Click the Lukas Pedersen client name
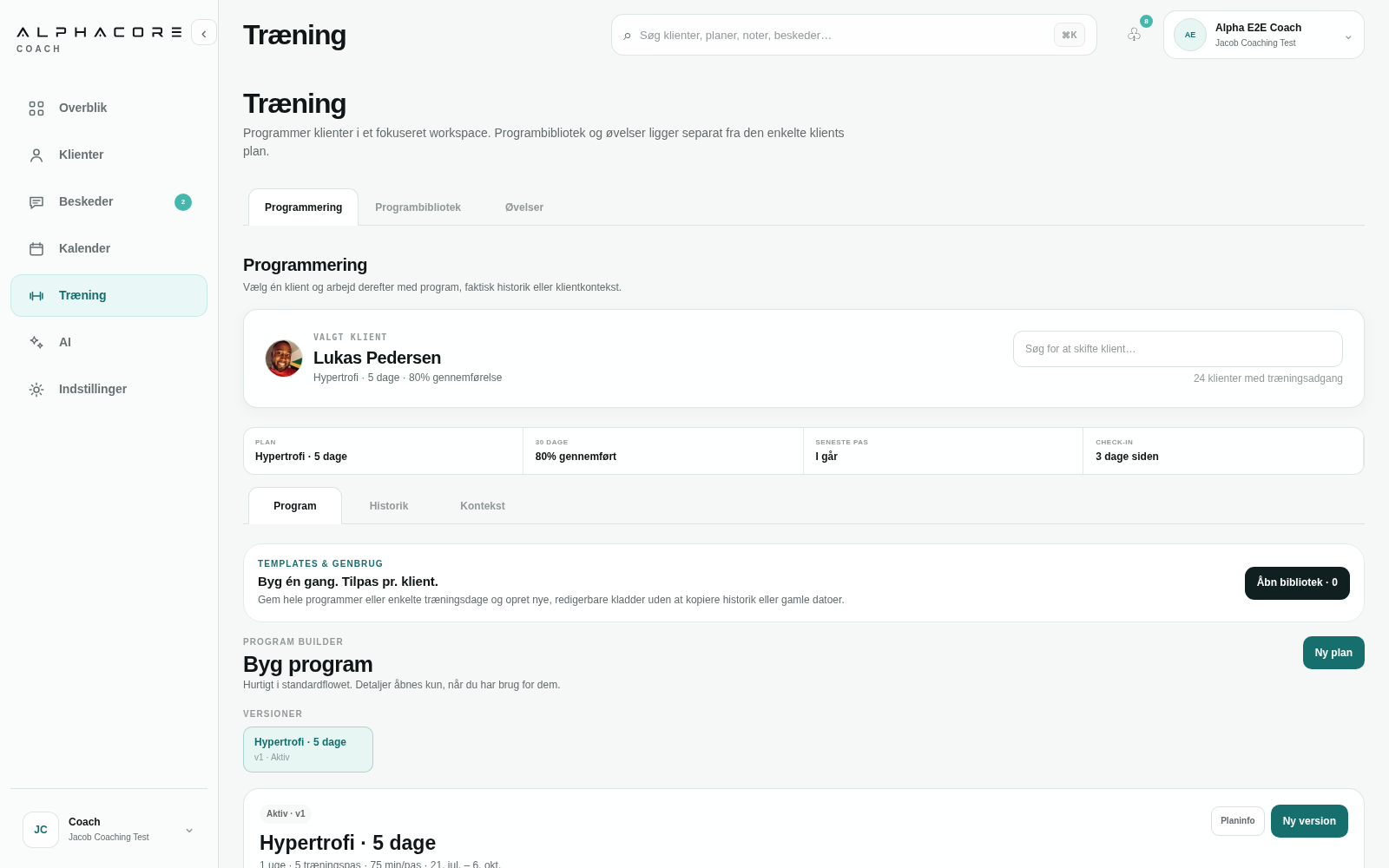Viewport: 1389px width, 868px height. [x=377, y=358]
